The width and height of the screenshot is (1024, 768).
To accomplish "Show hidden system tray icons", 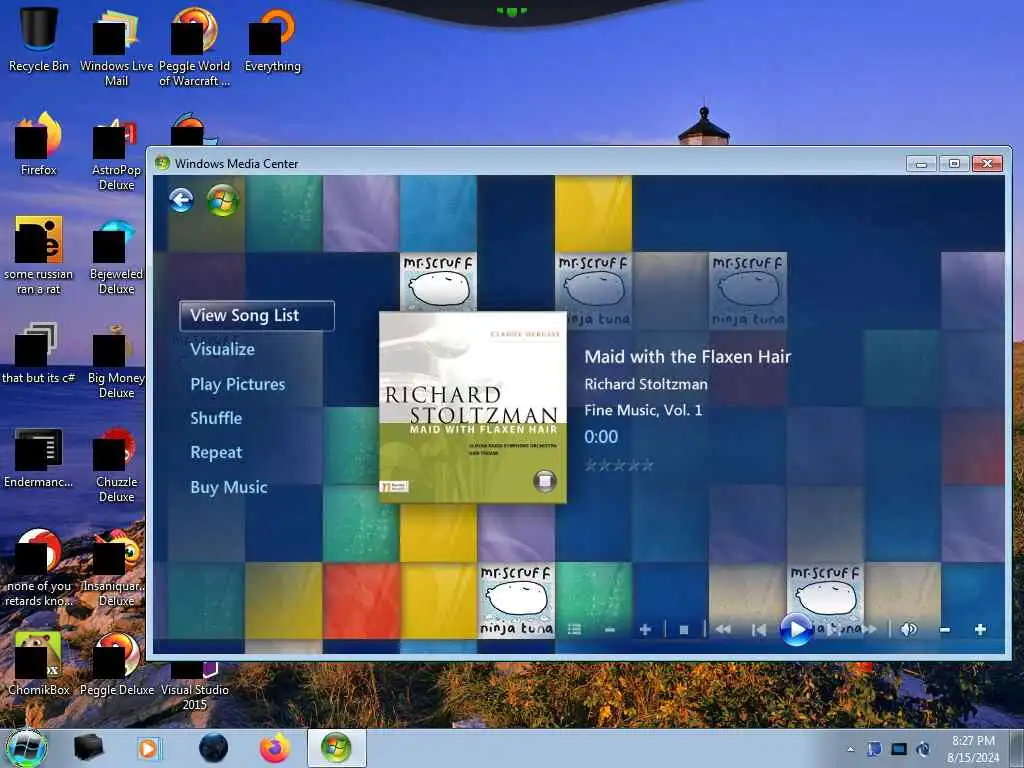I will pyautogui.click(x=850, y=749).
